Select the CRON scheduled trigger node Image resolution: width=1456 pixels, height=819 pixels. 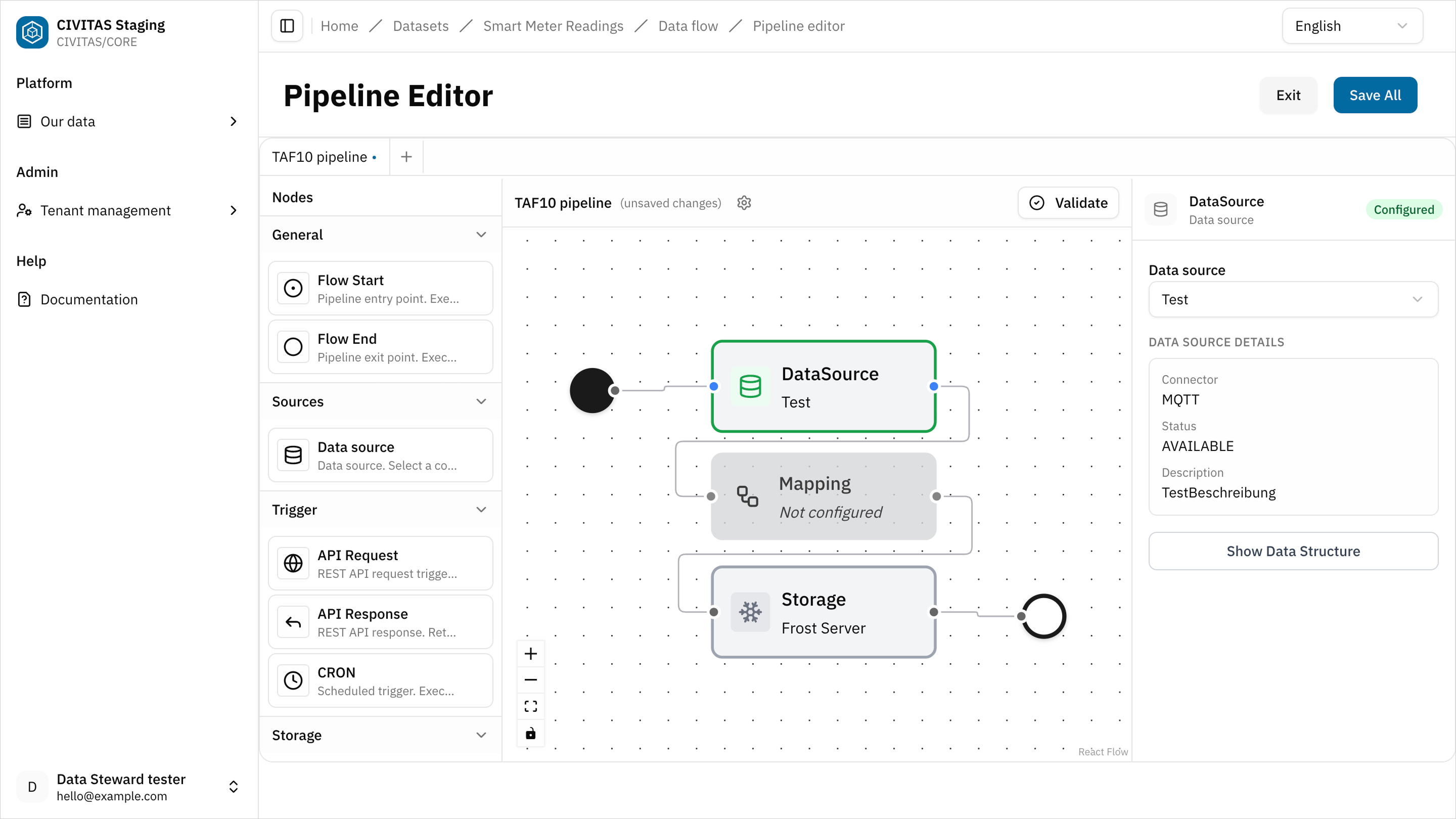point(381,680)
